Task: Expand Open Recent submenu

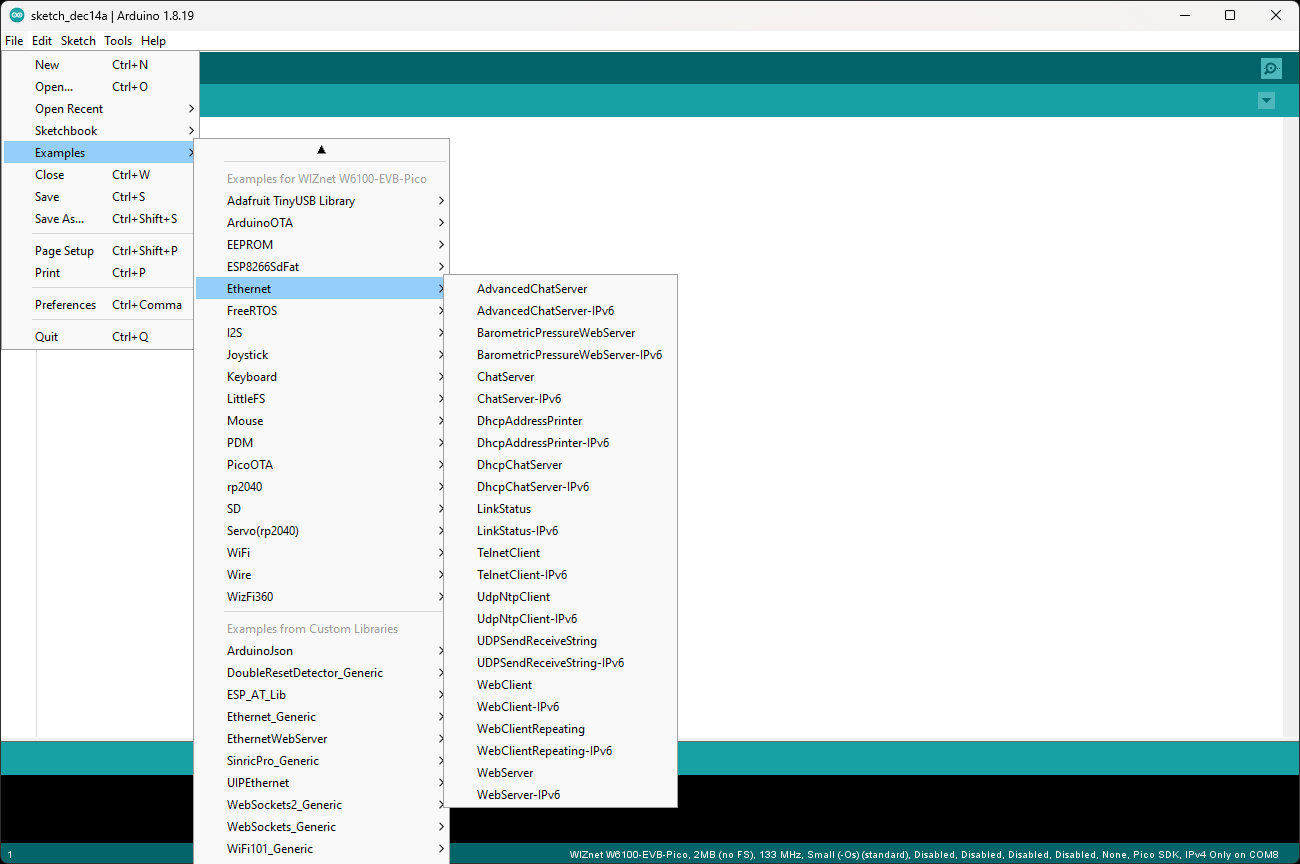Action: coord(100,109)
